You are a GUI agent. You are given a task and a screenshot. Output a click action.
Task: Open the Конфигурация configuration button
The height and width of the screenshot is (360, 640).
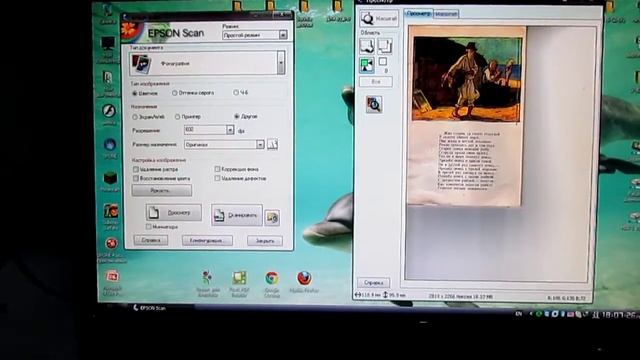pyautogui.click(x=207, y=240)
